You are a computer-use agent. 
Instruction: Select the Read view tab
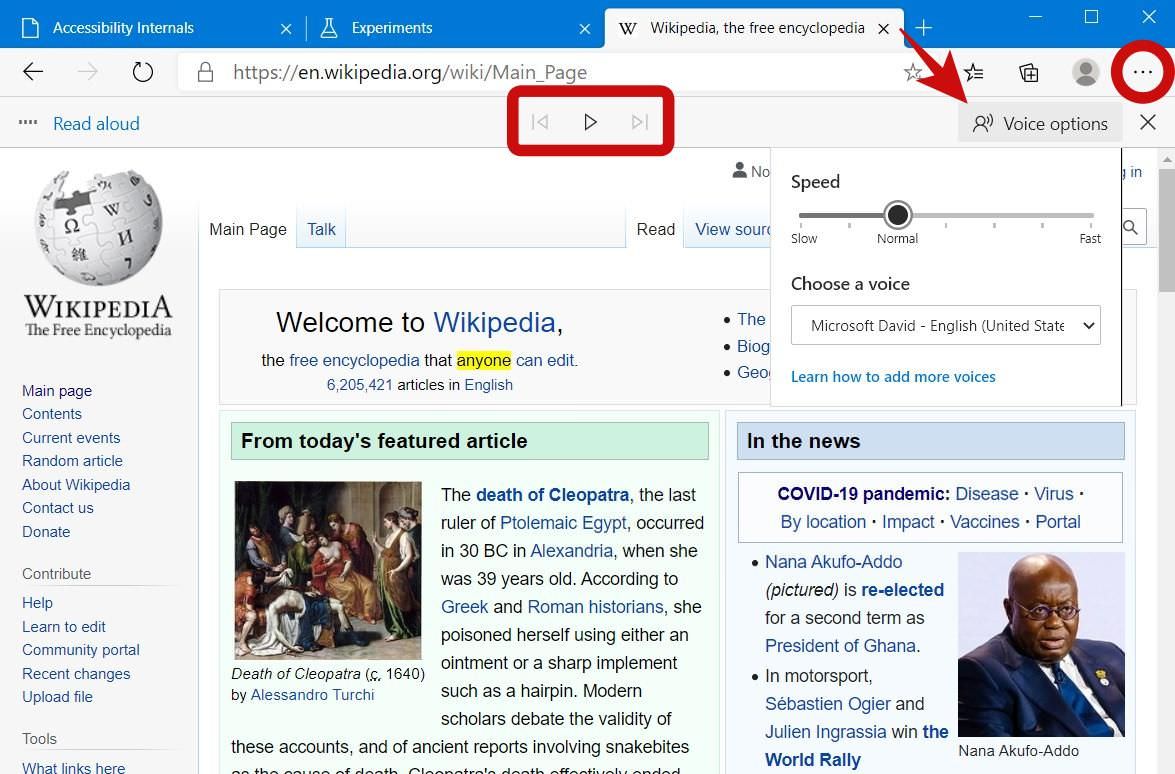point(656,229)
